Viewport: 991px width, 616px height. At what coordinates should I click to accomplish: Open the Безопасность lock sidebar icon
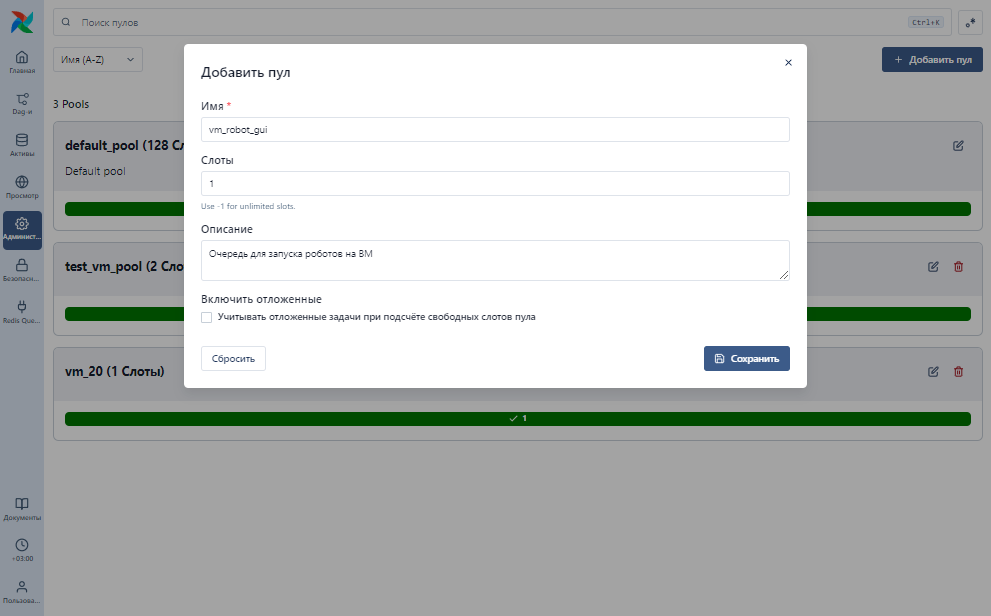pyautogui.click(x=22, y=270)
